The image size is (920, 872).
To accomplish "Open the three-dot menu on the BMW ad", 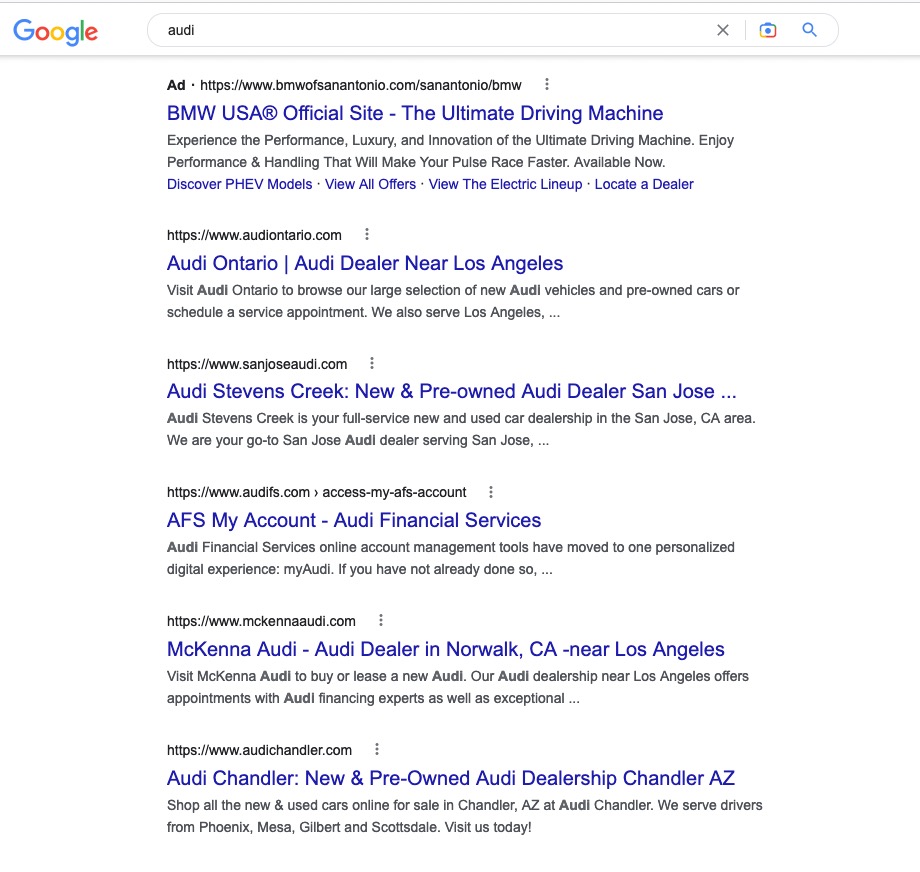I will pyautogui.click(x=546, y=84).
